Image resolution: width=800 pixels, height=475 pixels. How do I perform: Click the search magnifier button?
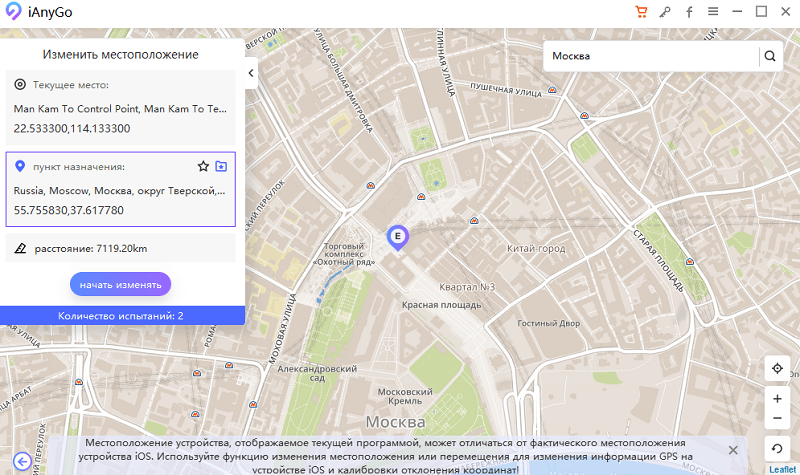770,56
